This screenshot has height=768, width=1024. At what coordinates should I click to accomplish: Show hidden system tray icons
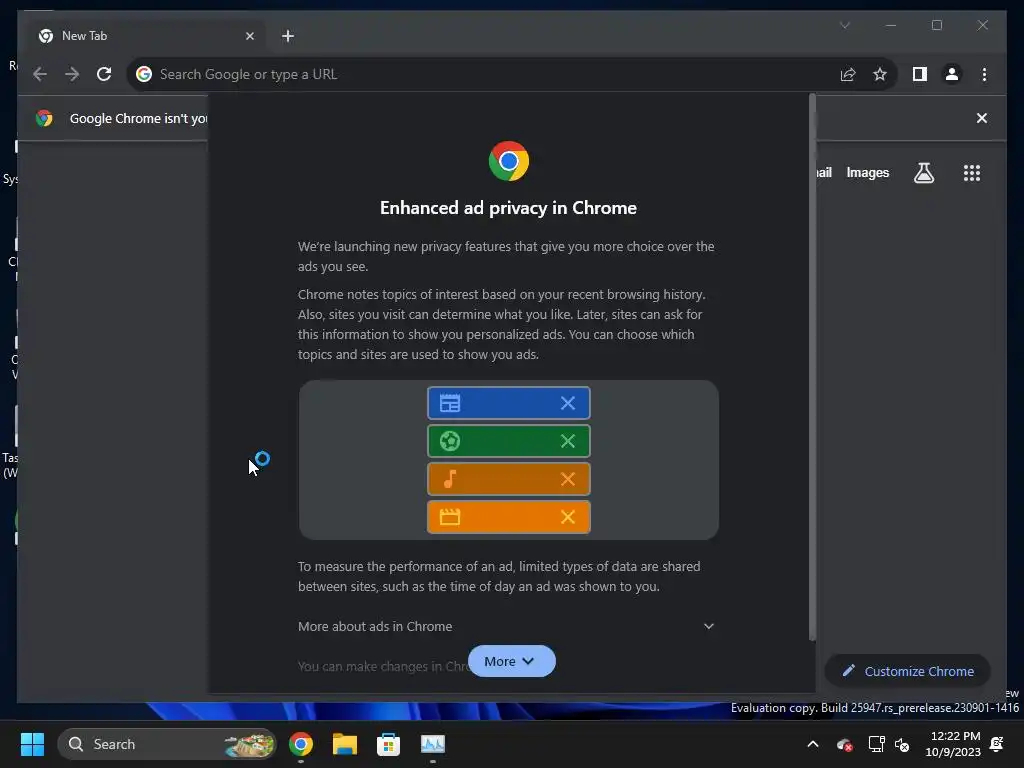pyautogui.click(x=813, y=744)
